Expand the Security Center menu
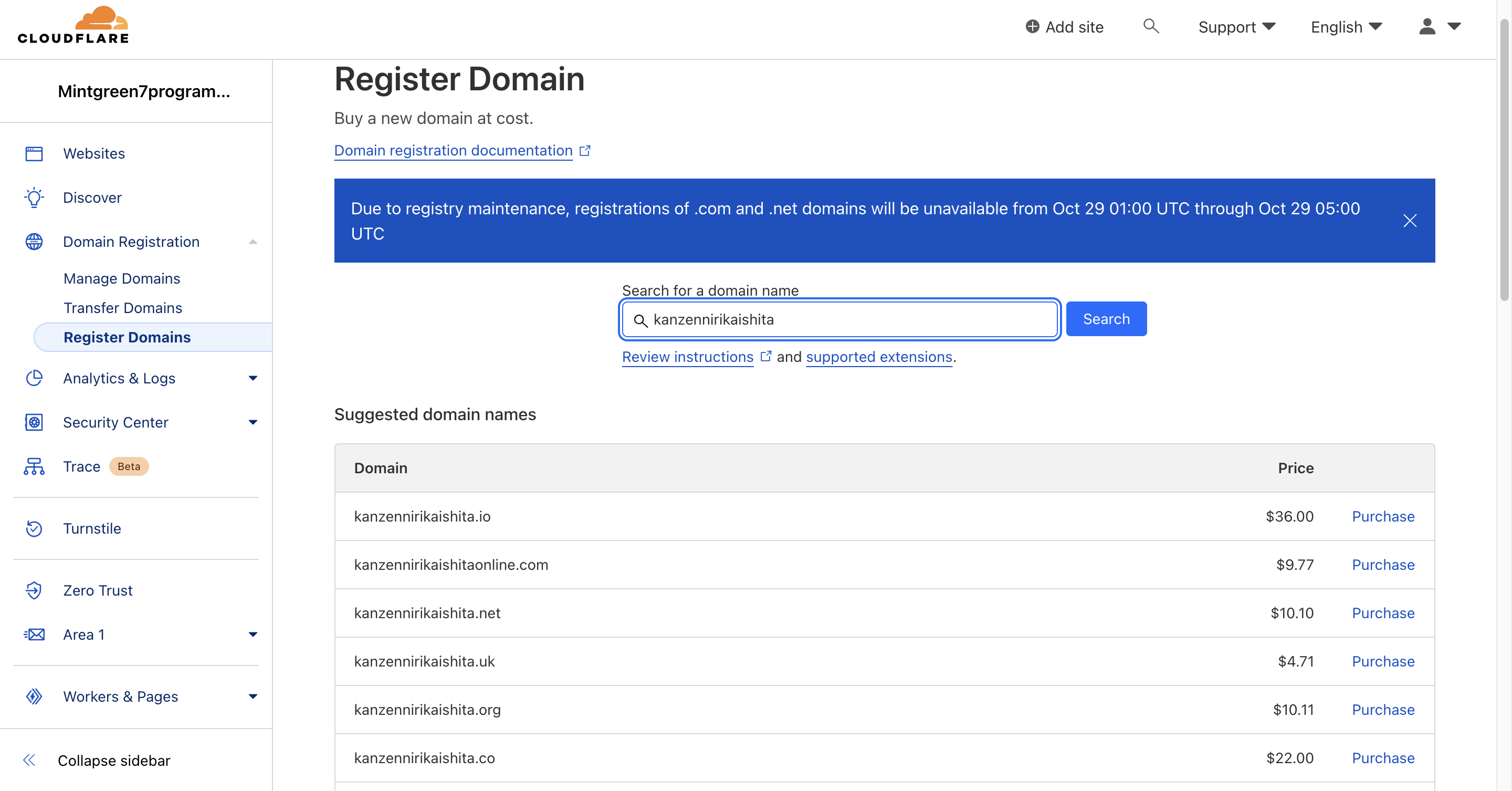Screen dimensions: 1512x791 (x=253, y=423)
